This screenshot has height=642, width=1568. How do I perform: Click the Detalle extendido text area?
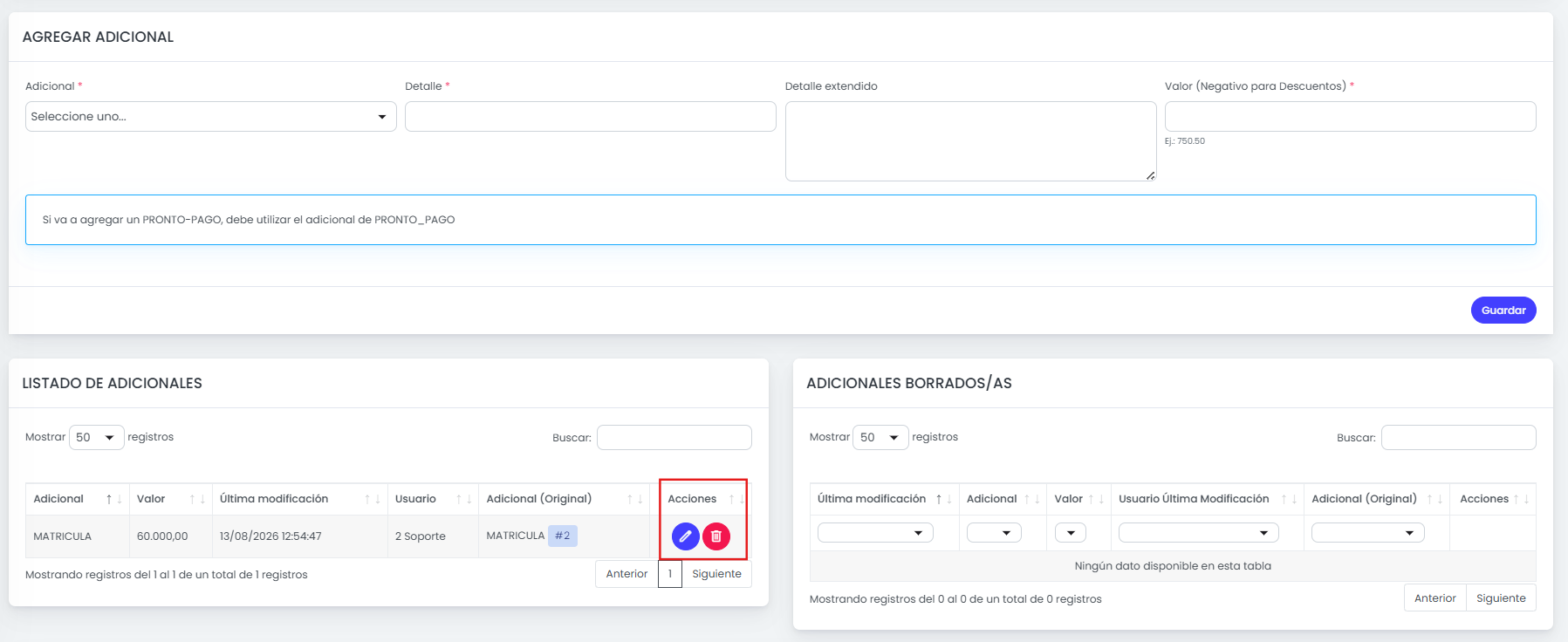pos(971,141)
